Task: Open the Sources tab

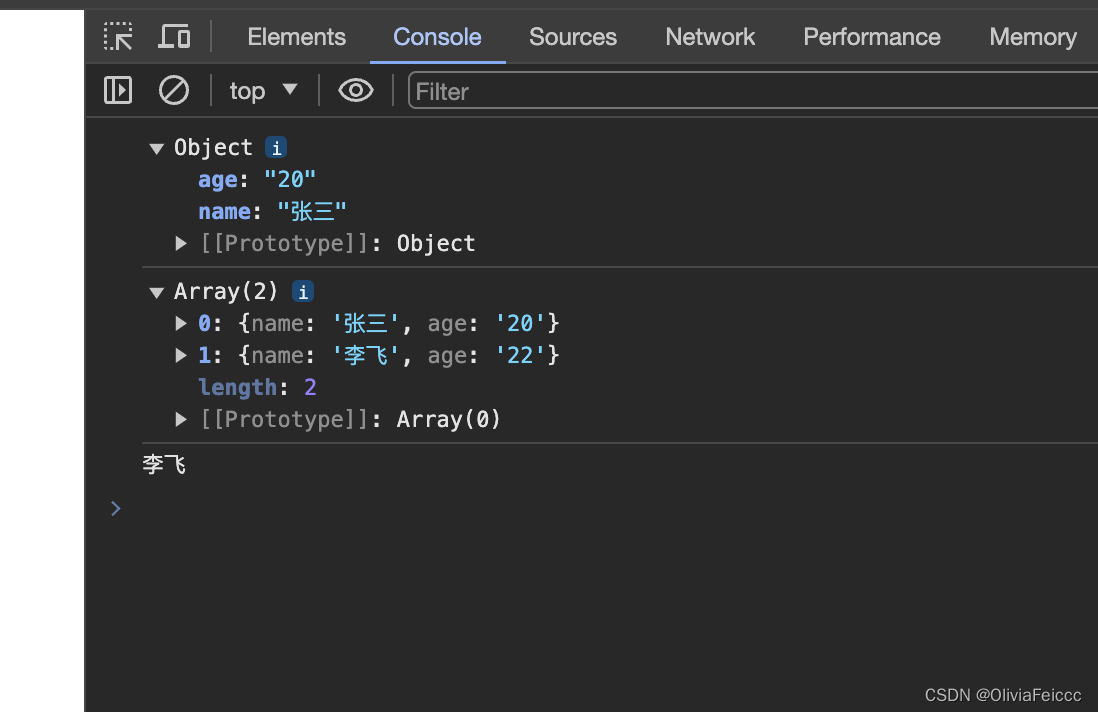Action: click(573, 37)
